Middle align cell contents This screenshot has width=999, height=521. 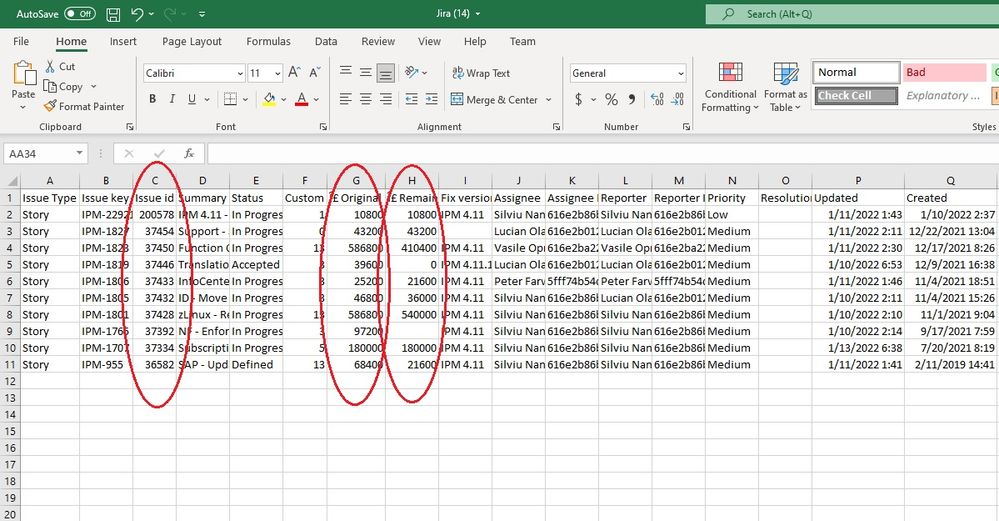pyautogui.click(x=366, y=72)
